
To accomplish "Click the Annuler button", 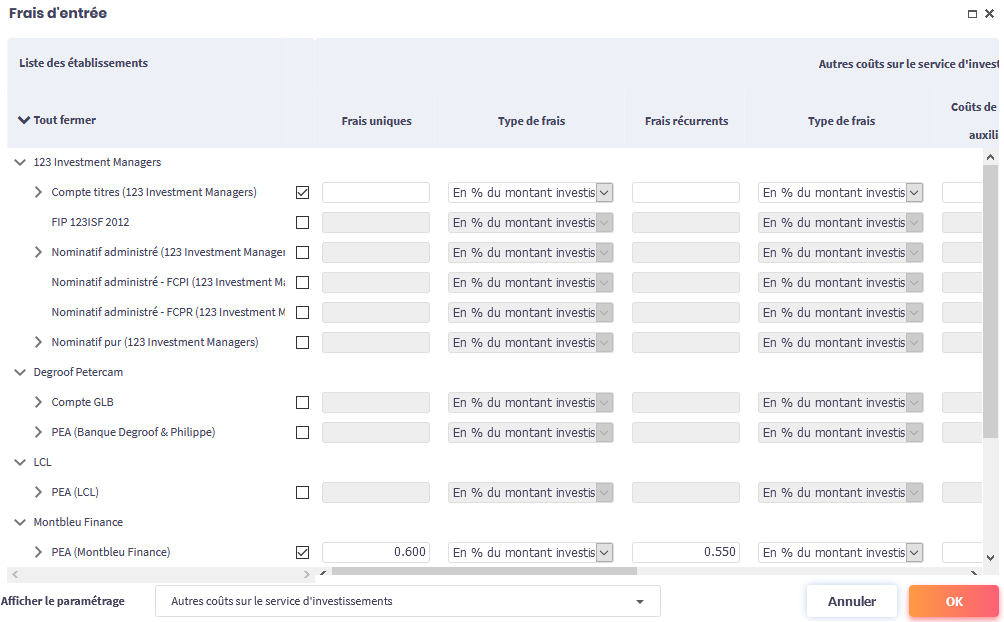I will pyautogui.click(x=851, y=601).
